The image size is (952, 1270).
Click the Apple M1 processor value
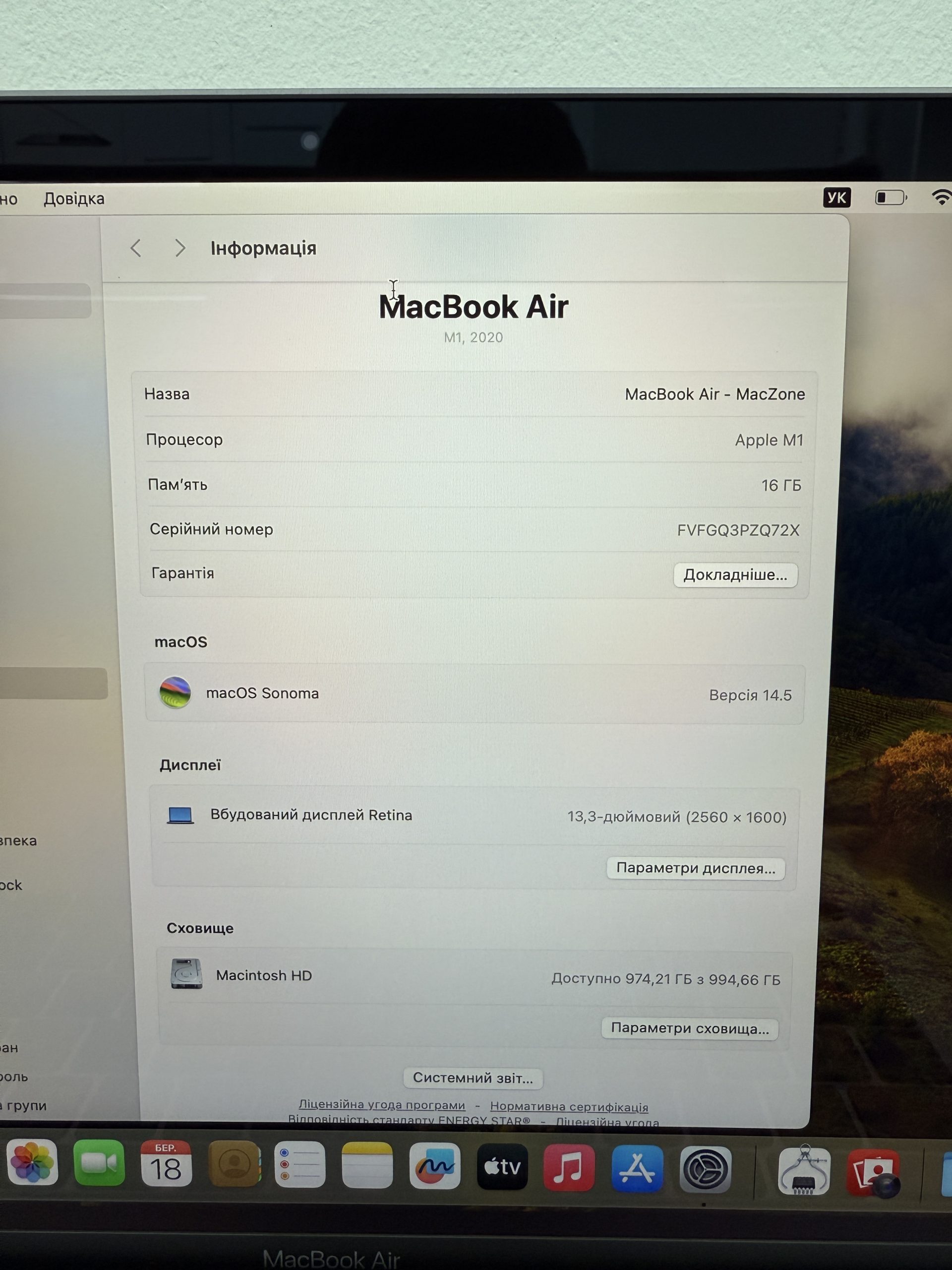pyautogui.click(x=769, y=440)
